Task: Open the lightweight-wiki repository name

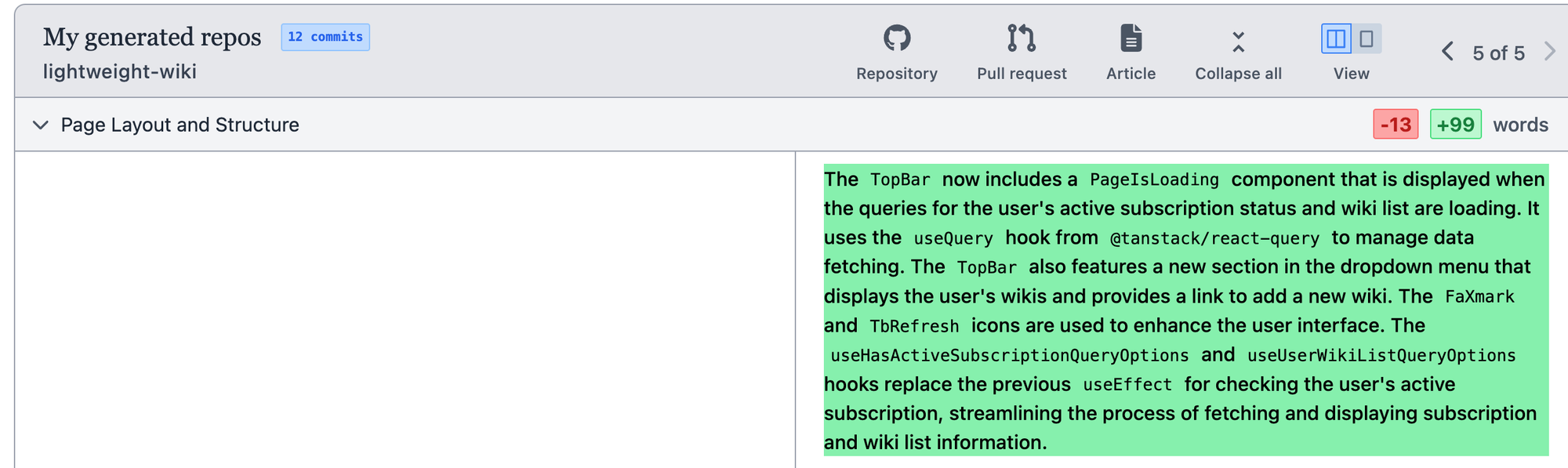Action: (x=120, y=72)
